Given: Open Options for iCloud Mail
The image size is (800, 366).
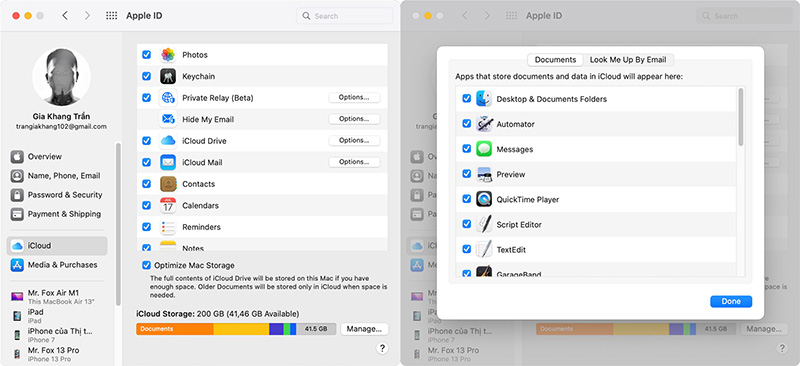Looking at the screenshot, I should tap(354, 162).
